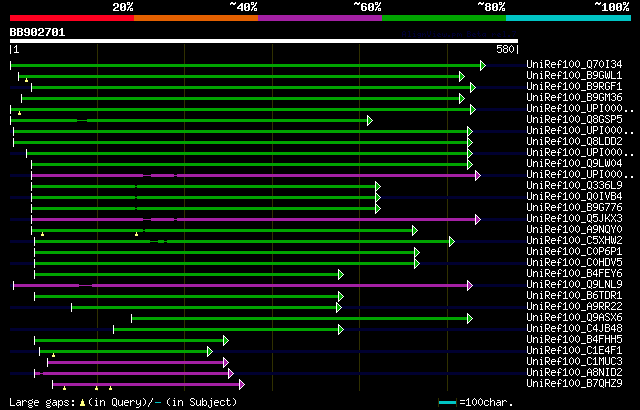This screenshot has height=410, width=640.
Task: Select the white BB902701 query sequence bar
Action: 264,41
